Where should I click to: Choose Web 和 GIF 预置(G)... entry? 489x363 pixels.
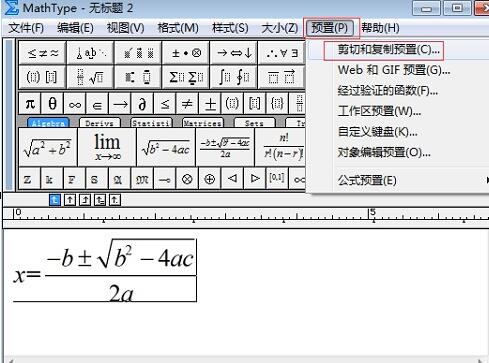coord(394,70)
